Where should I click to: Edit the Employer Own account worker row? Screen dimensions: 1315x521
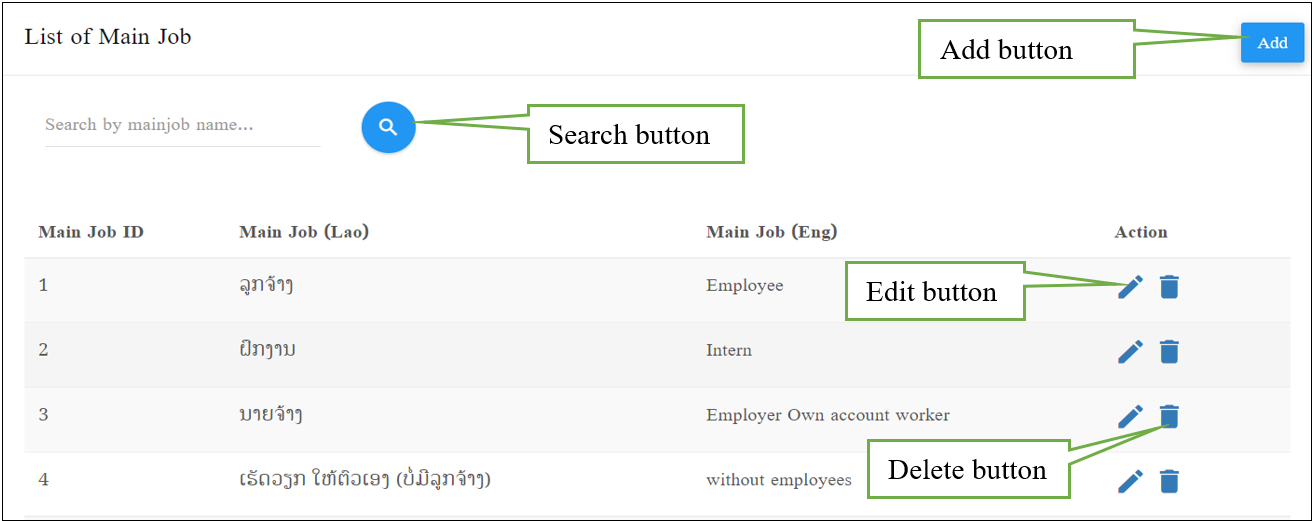[x=1130, y=416]
